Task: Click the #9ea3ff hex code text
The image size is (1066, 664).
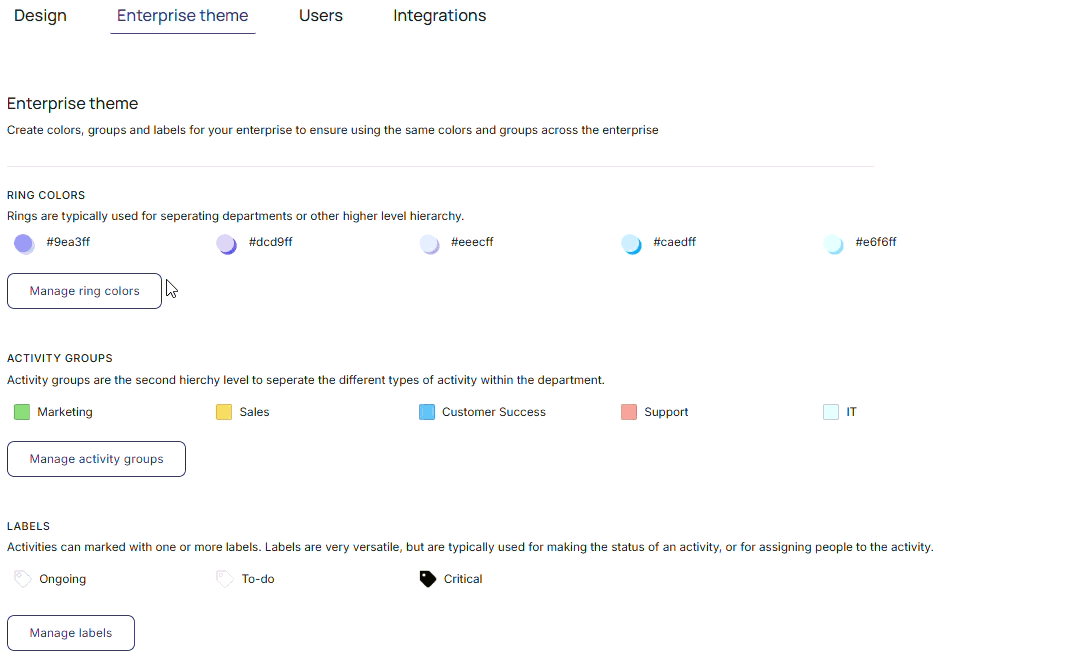Action: (x=68, y=242)
